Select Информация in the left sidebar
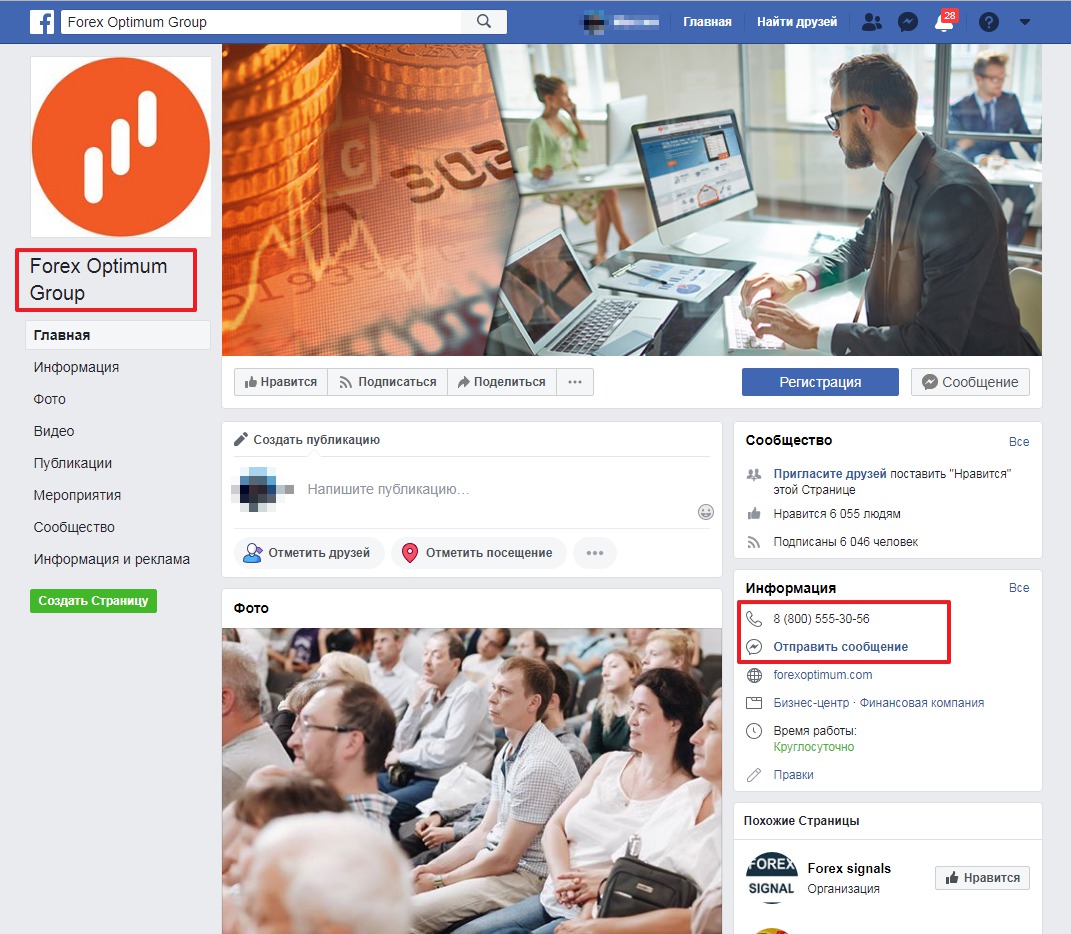The height and width of the screenshot is (934, 1071). [76, 367]
